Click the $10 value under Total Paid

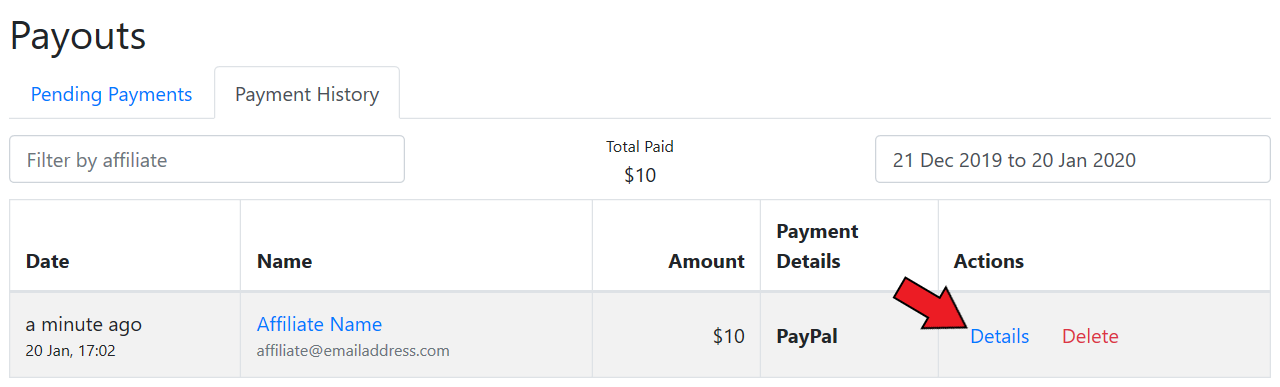(640, 175)
